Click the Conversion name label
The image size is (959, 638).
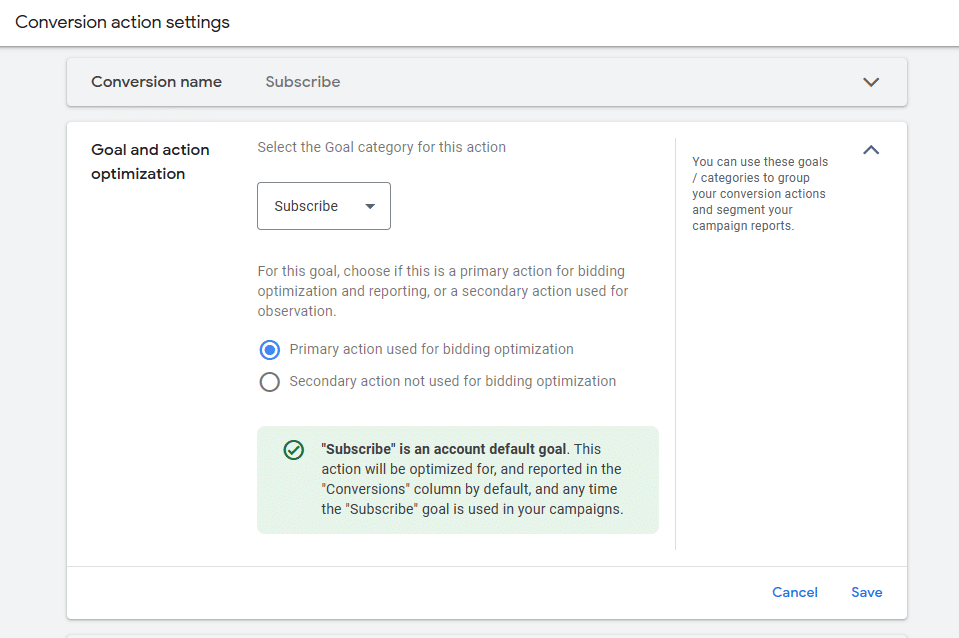[156, 82]
